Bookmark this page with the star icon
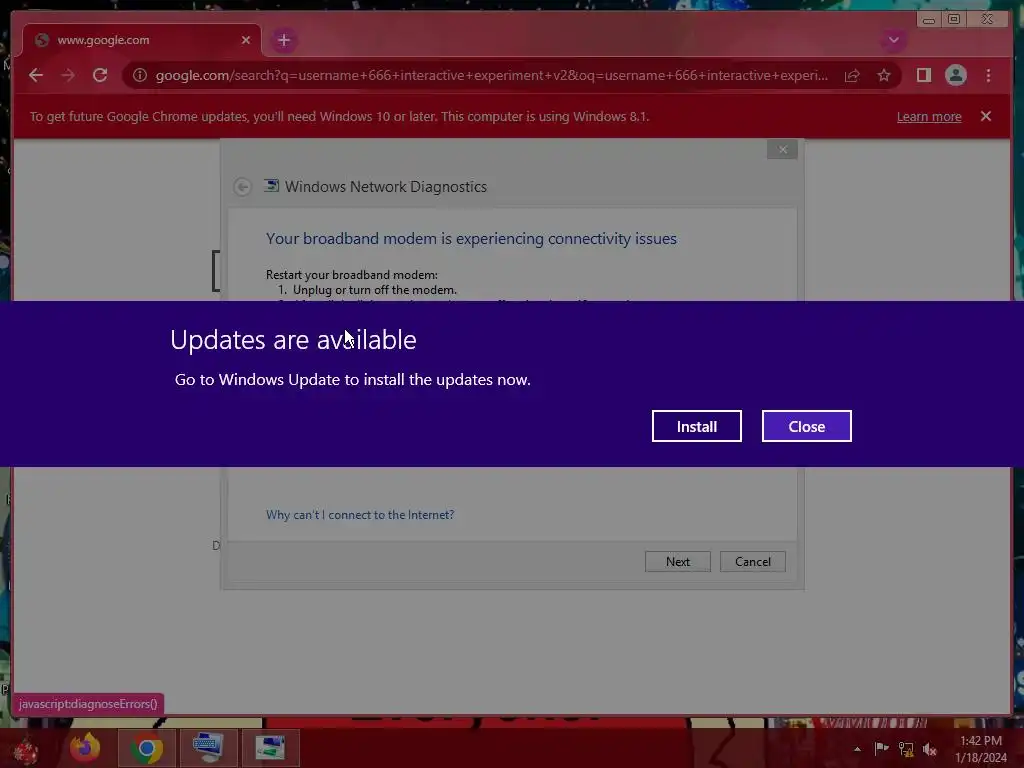The width and height of the screenshot is (1024, 768). pos(884,76)
